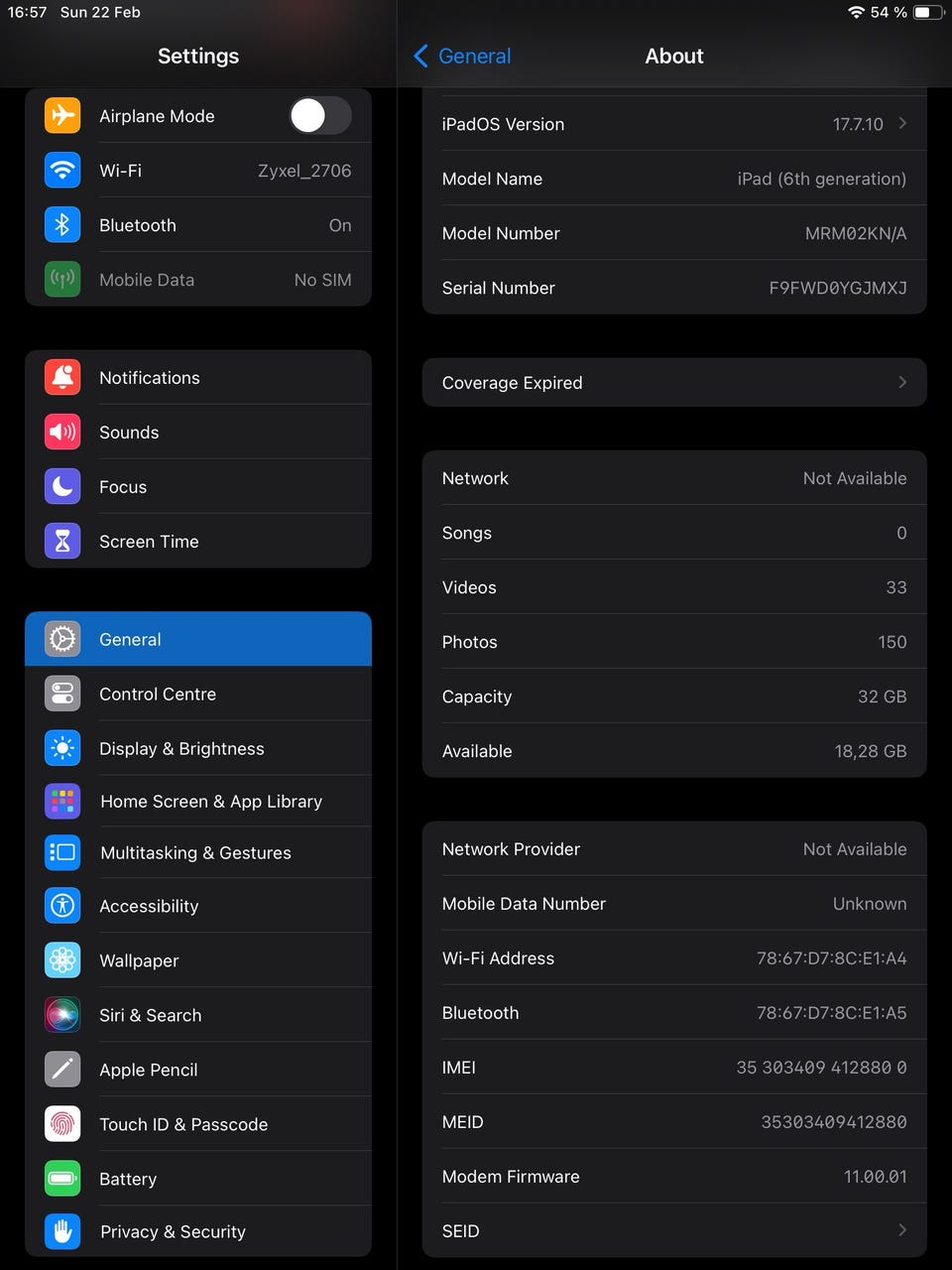Open Touch ID & Passcode label
Image resolution: width=952 pixels, height=1270 pixels.
click(x=183, y=1124)
